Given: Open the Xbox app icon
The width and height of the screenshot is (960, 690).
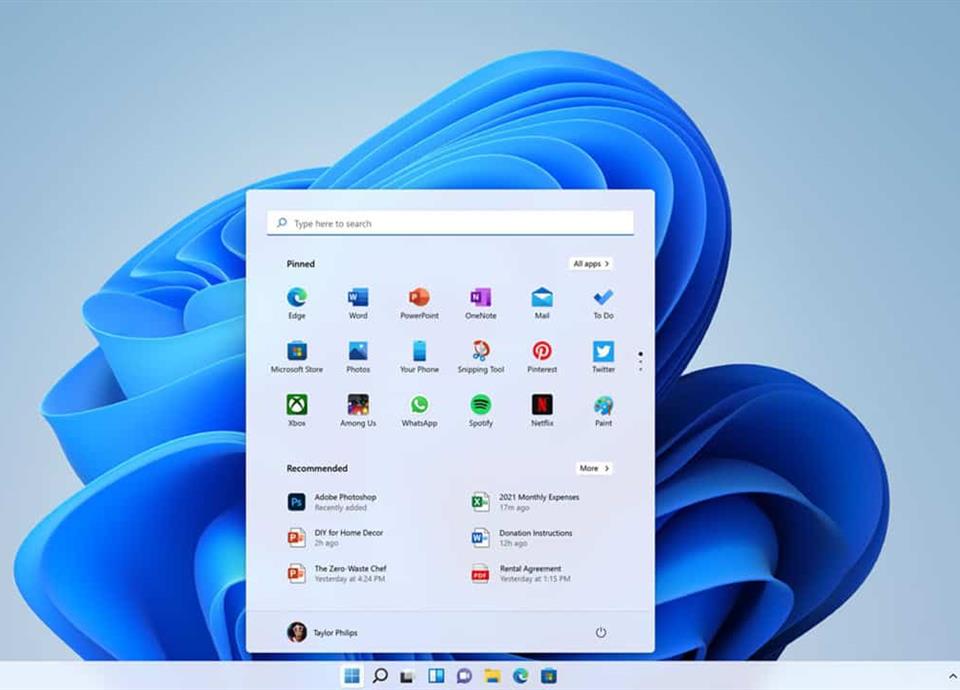Looking at the screenshot, I should (297, 406).
